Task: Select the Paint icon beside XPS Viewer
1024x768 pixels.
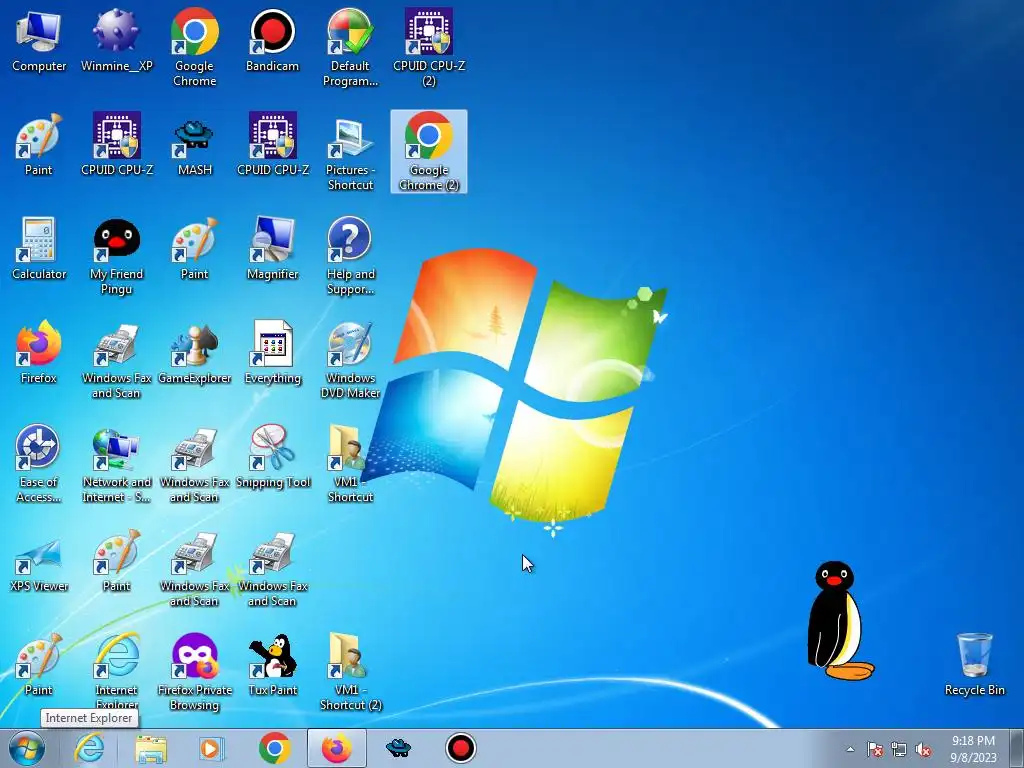Action: 116,560
